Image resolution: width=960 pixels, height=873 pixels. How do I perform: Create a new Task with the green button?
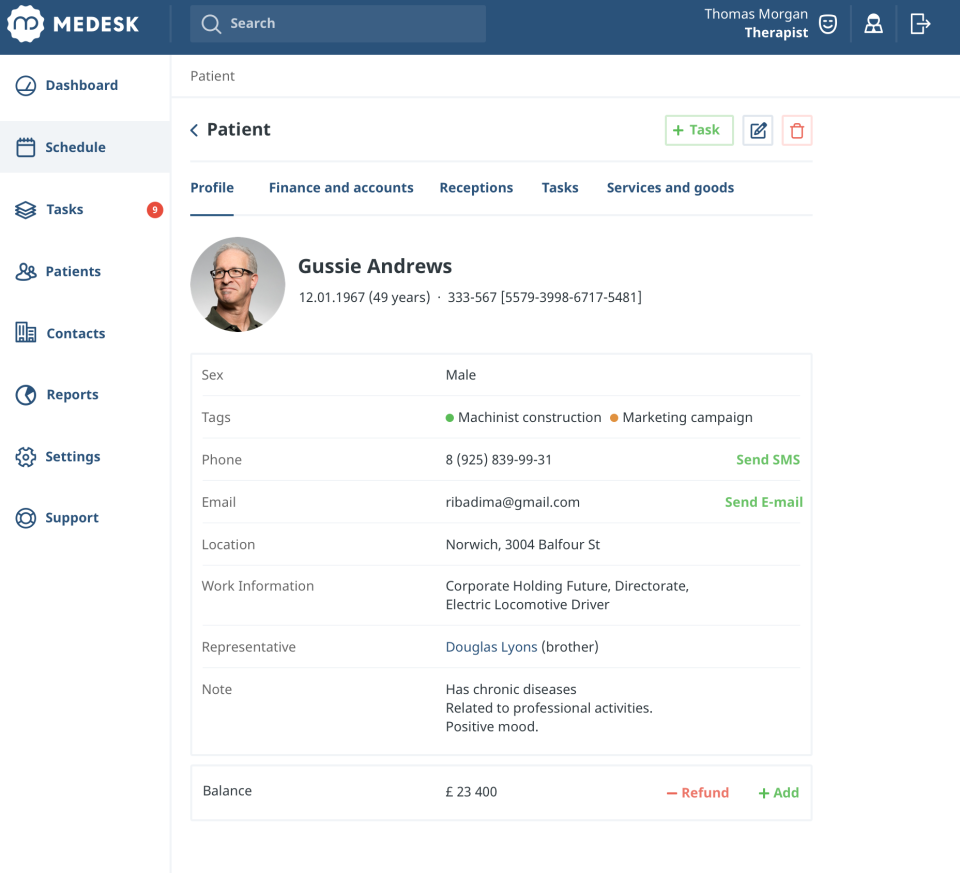(698, 130)
